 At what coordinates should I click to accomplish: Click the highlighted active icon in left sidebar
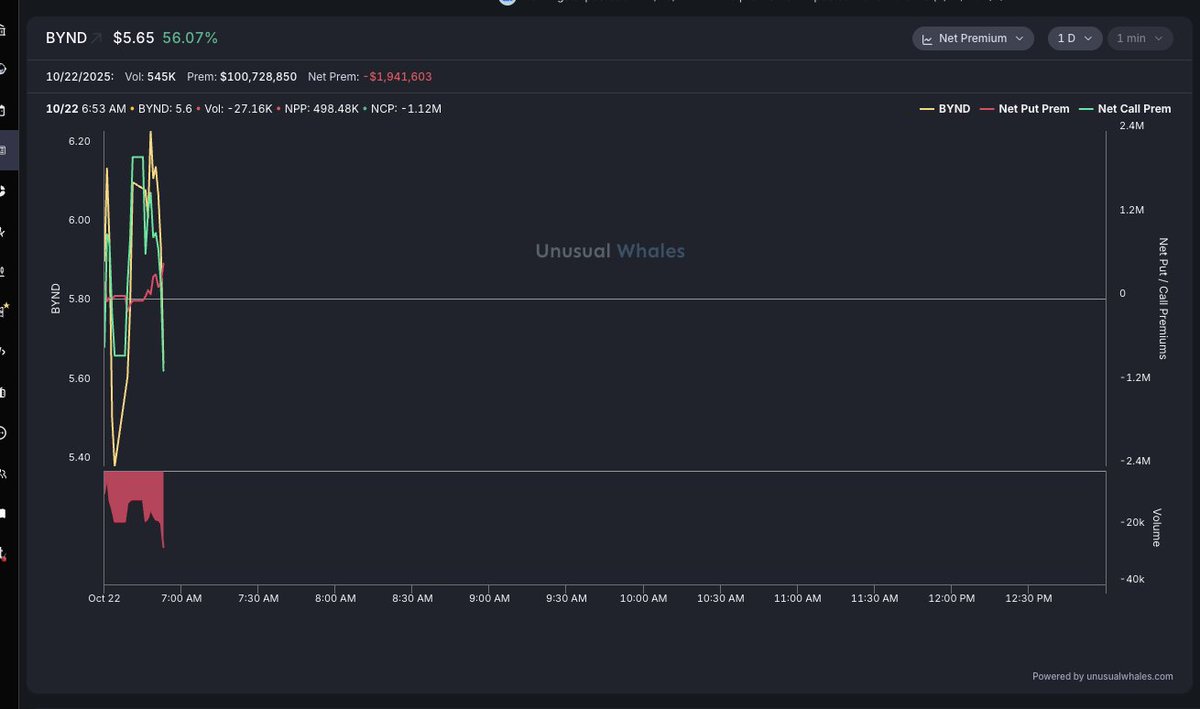pos(4,150)
